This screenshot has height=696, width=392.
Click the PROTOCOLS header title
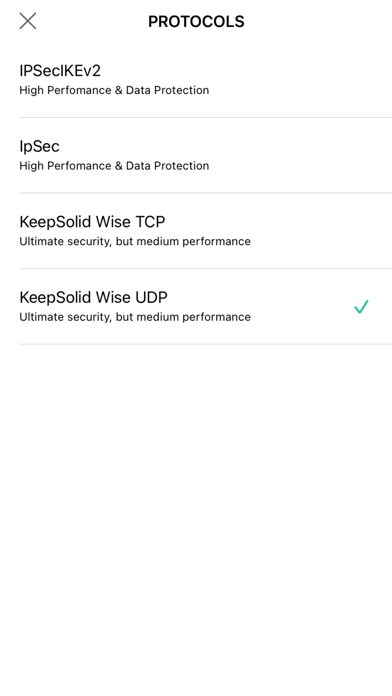coord(196,21)
